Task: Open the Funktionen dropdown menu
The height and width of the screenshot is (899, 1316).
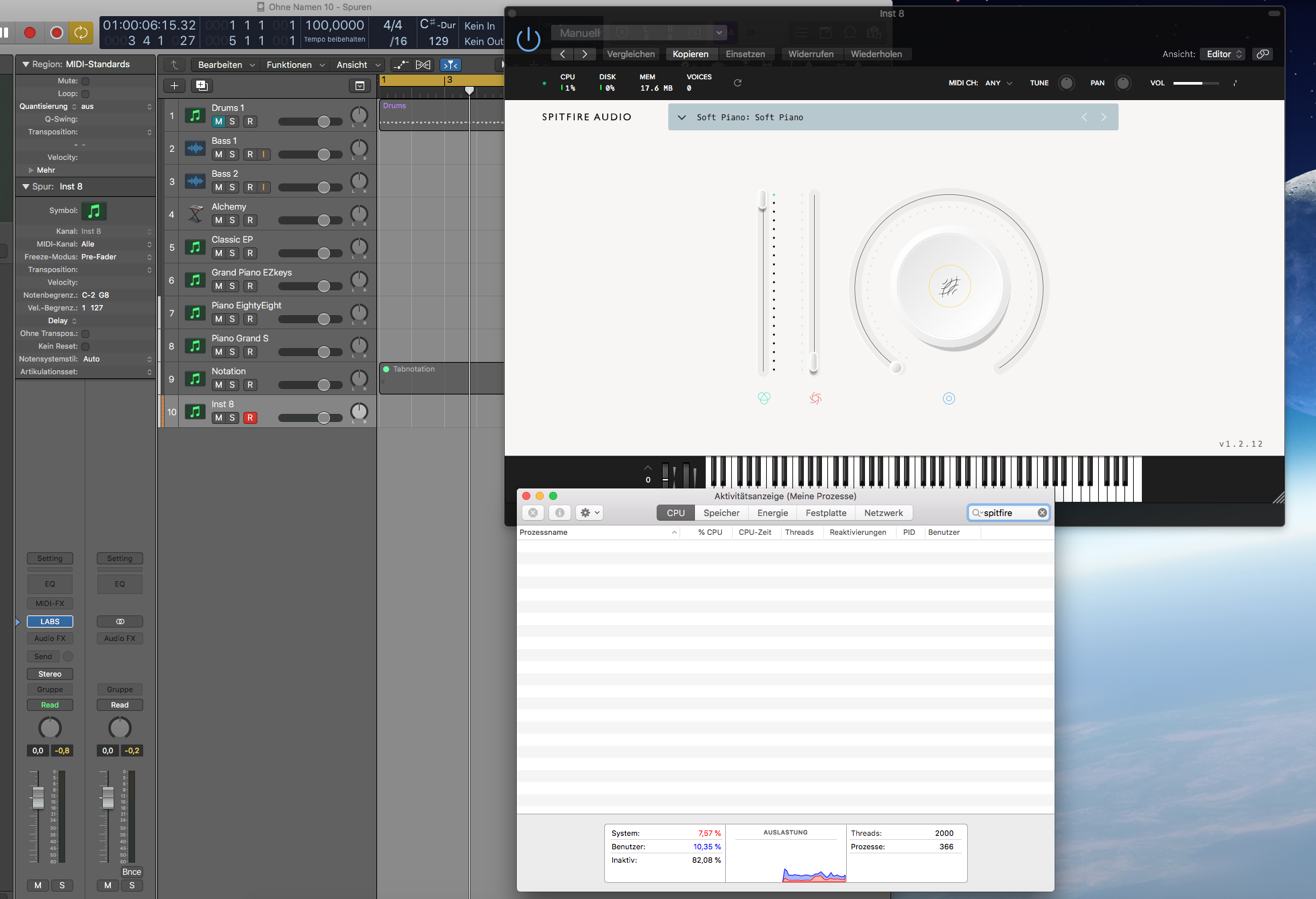Action: coord(294,65)
